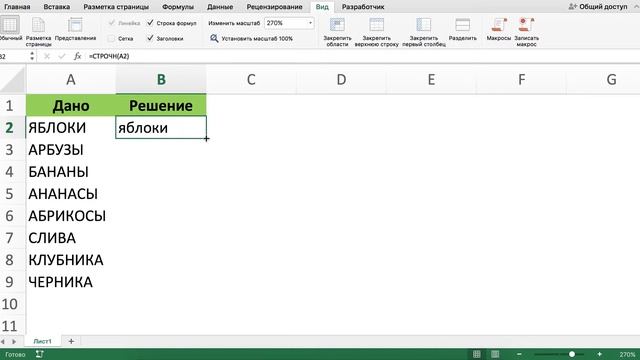Toggle the Gridlines (Сетка) checkbox
640x360 pixels.
111,38
